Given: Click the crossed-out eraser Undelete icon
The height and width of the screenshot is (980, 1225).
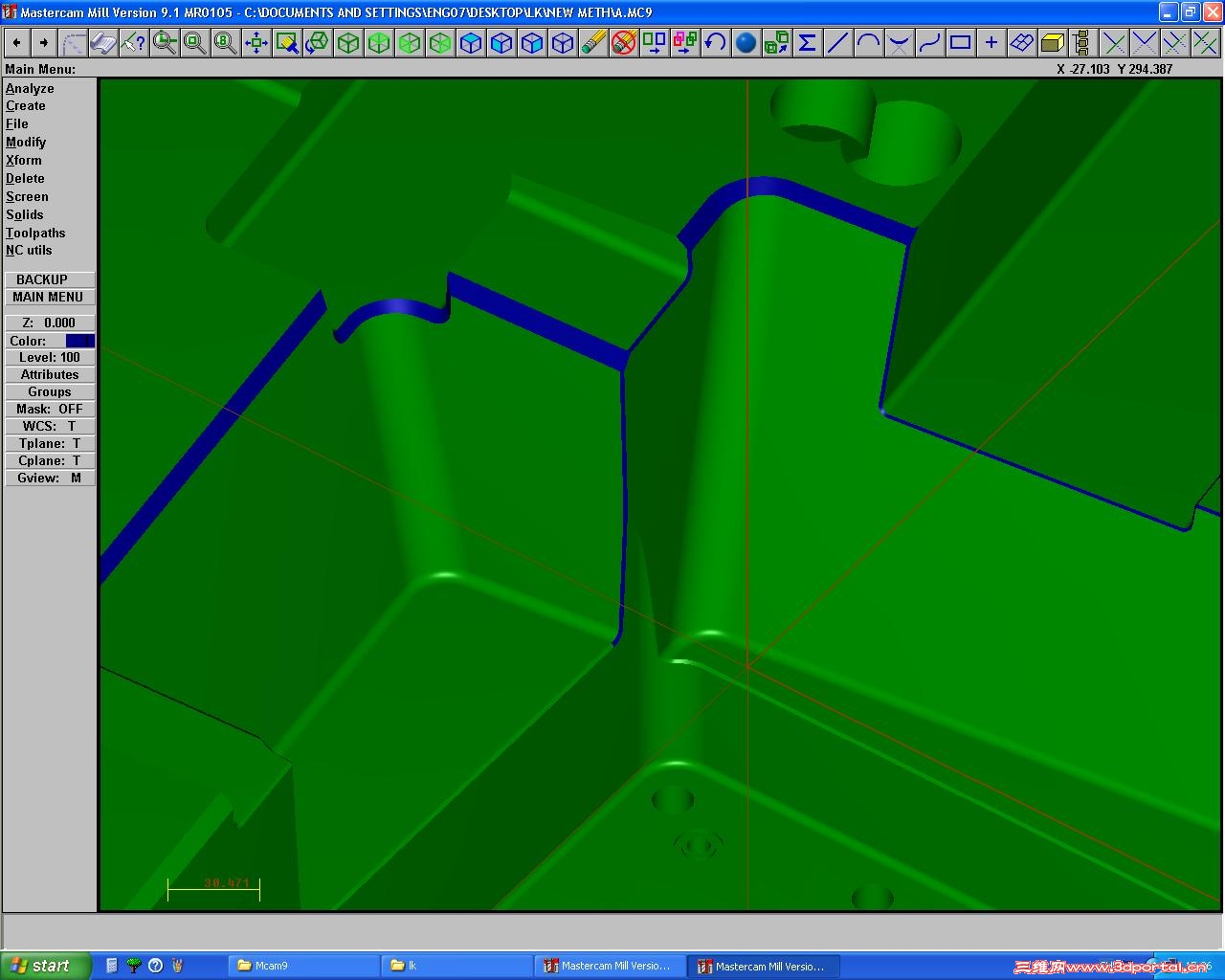Looking at the screenshot, I should tap(624, 42).
